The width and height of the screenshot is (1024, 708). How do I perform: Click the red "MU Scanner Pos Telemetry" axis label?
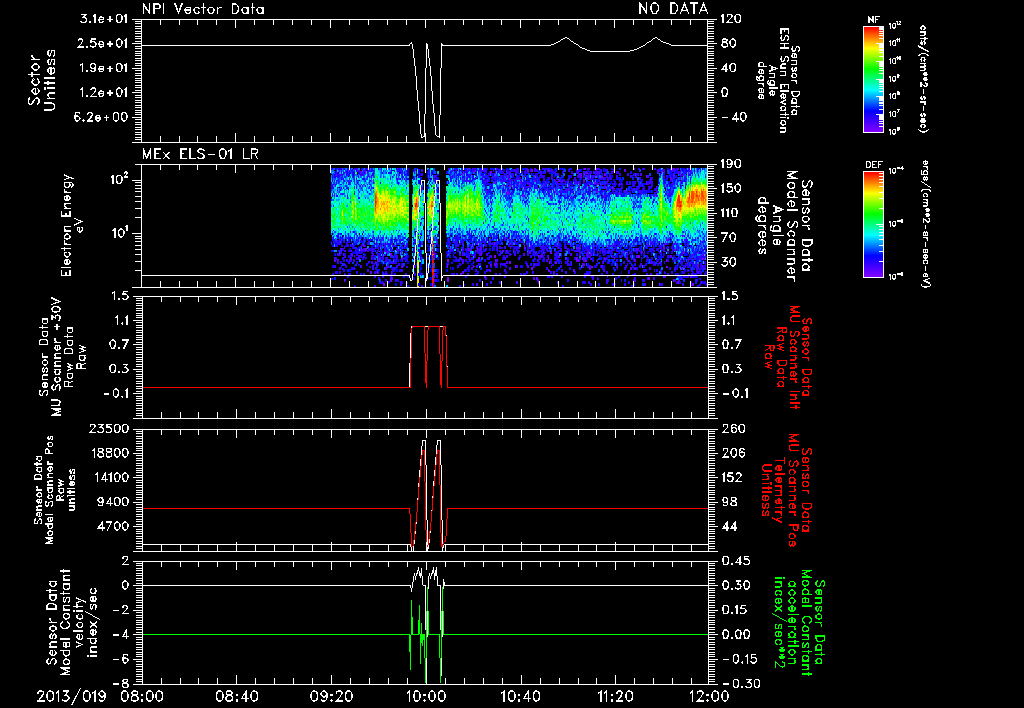click(787, 491)
